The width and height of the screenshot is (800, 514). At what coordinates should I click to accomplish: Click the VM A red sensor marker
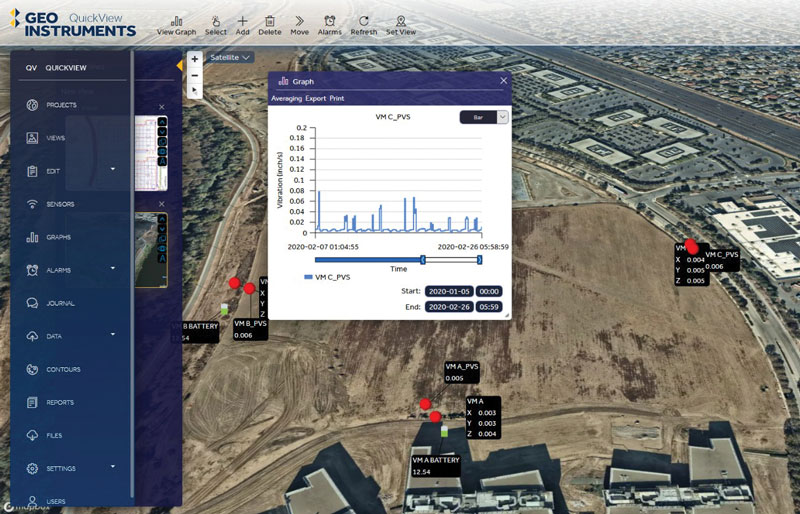pos(435,415)
